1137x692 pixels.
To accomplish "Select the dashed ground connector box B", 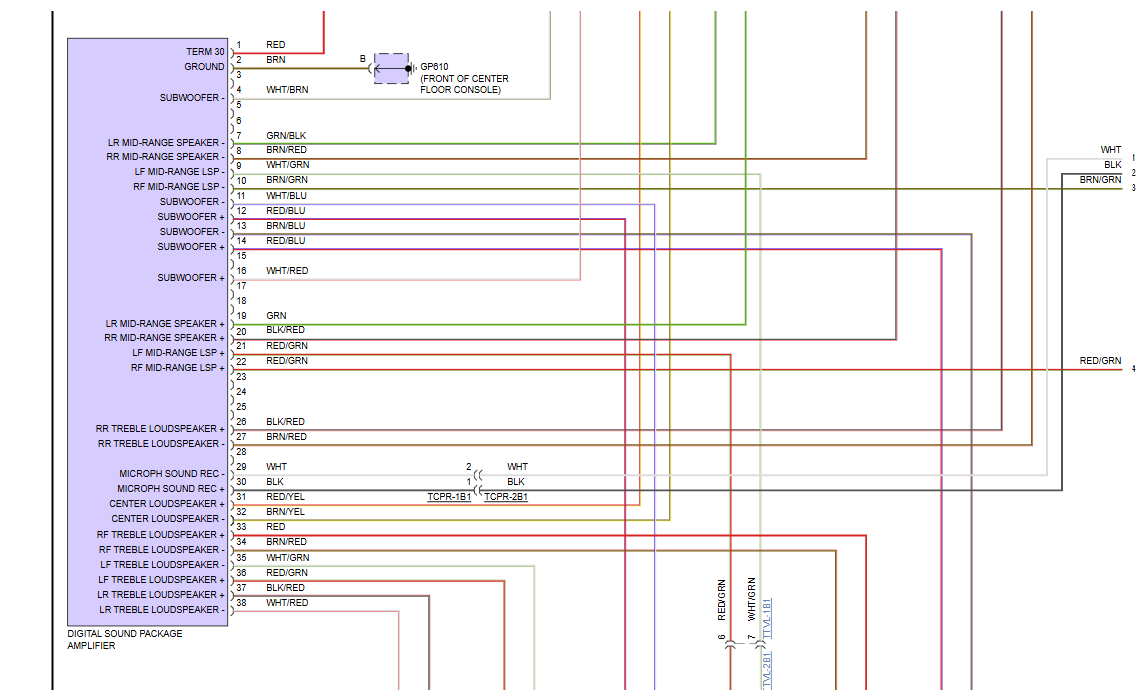I will [392, 68].
